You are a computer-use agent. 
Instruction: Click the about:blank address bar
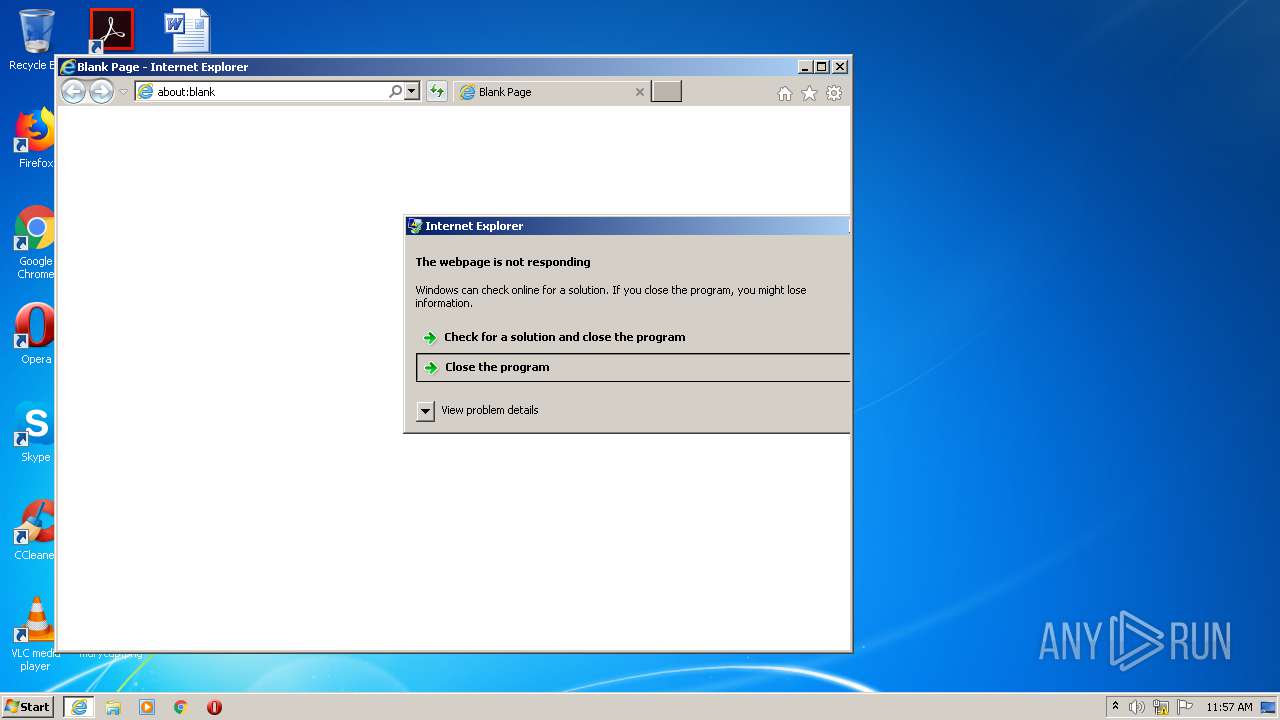click(262, 91)
